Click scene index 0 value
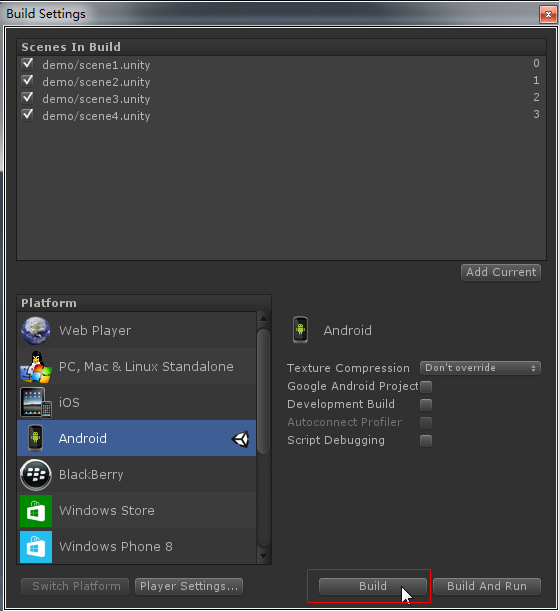 pyautogui.click(x=536, y=63)
